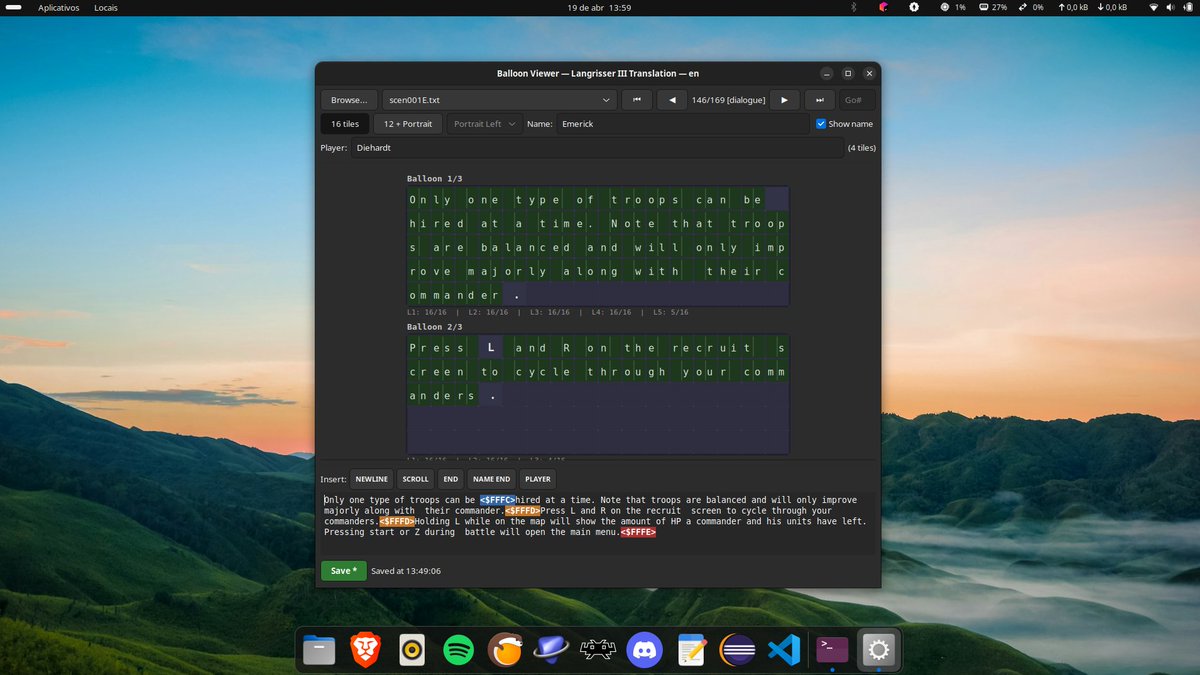The height and width of the screenshot is (675, 1200).
Task: Open Discord from the dock
Action: pos(645,651)
